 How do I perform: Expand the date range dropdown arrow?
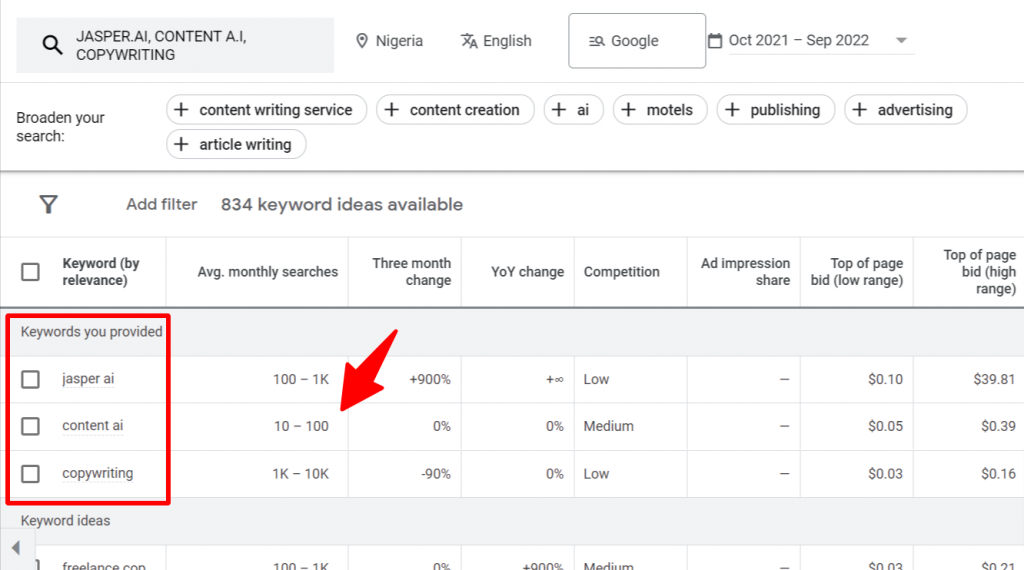click(901, 40)
